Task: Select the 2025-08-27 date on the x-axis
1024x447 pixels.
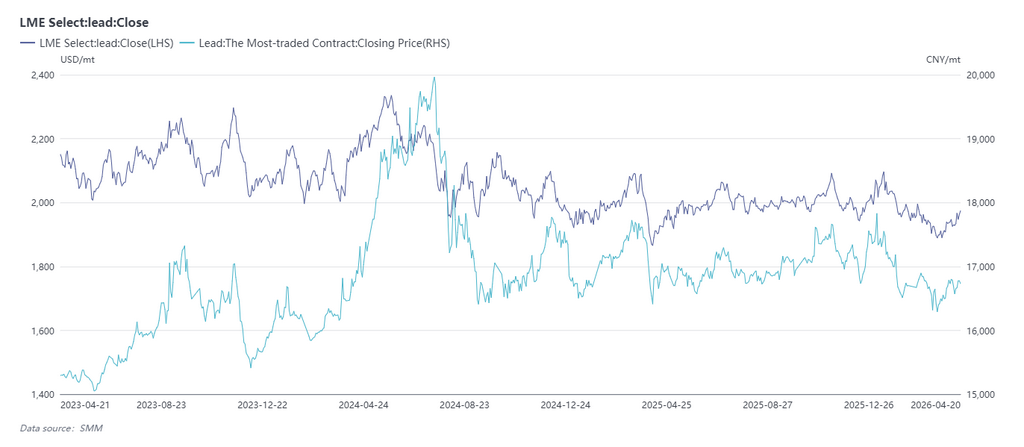Action: click(x=768, y=407)
